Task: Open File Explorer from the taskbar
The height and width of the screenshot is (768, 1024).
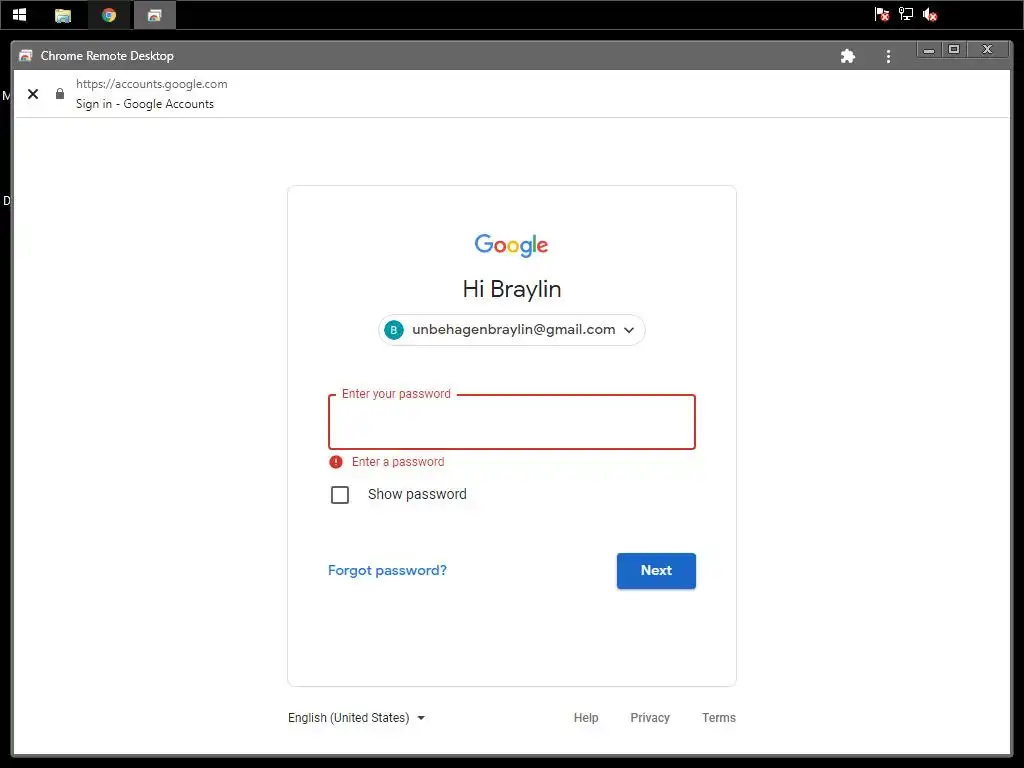Action: point(63,15)
